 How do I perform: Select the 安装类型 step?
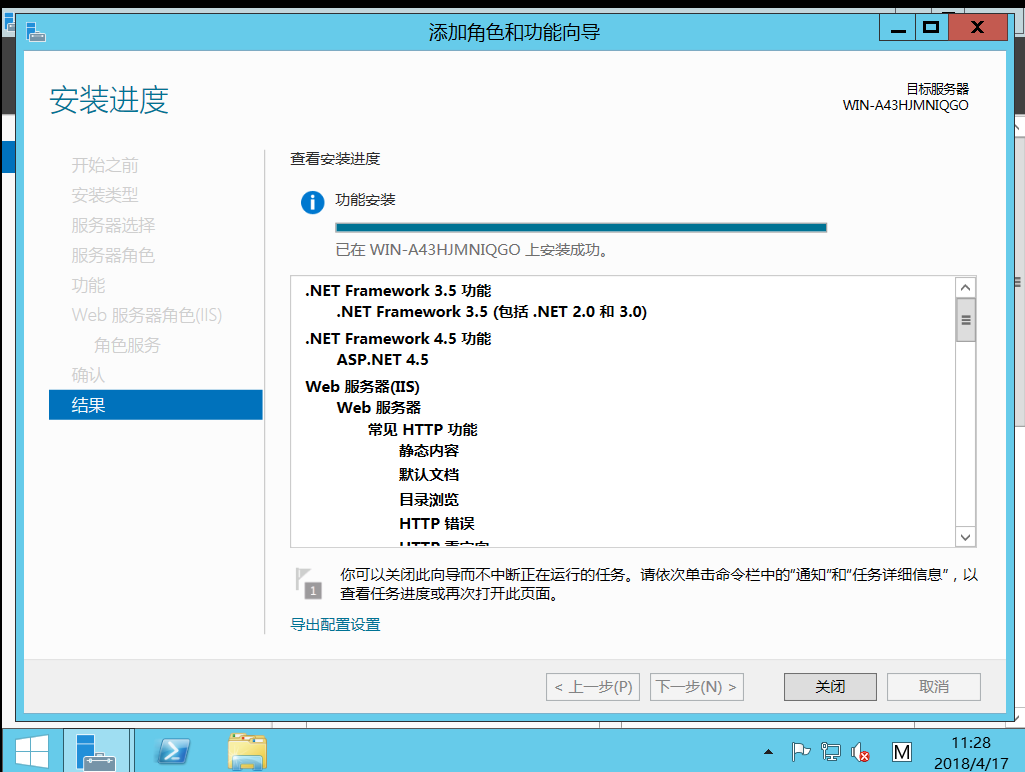coord(105,195)
